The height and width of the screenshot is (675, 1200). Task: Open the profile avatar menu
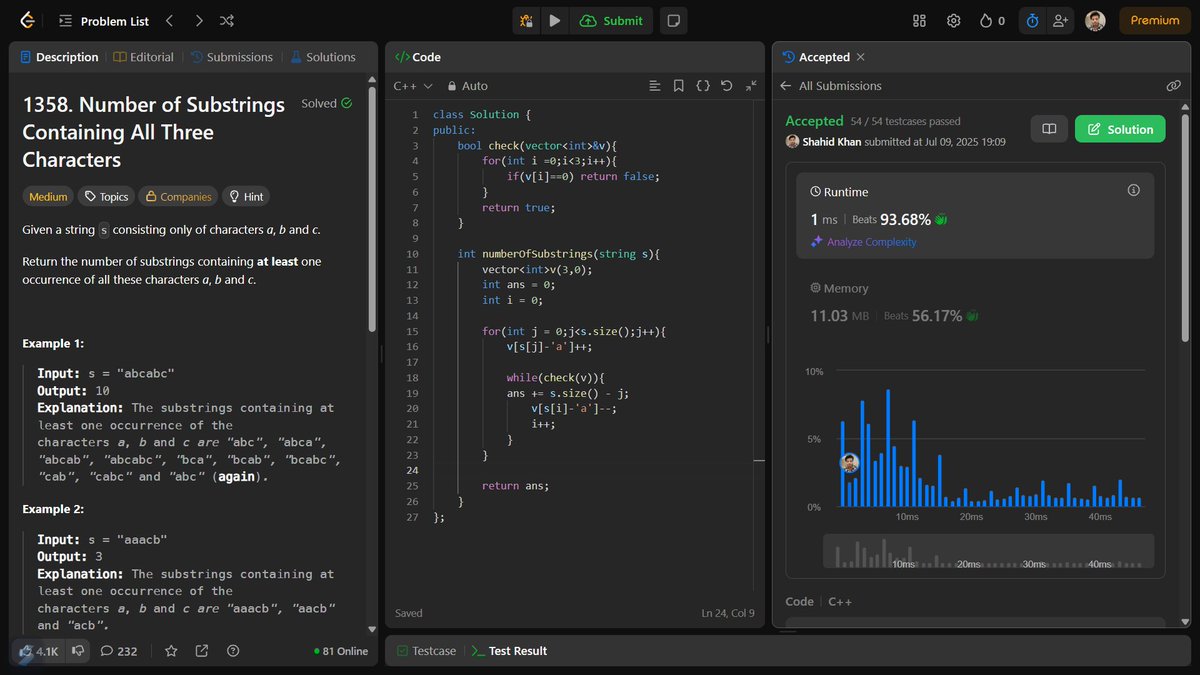[x=1096, y=20]
